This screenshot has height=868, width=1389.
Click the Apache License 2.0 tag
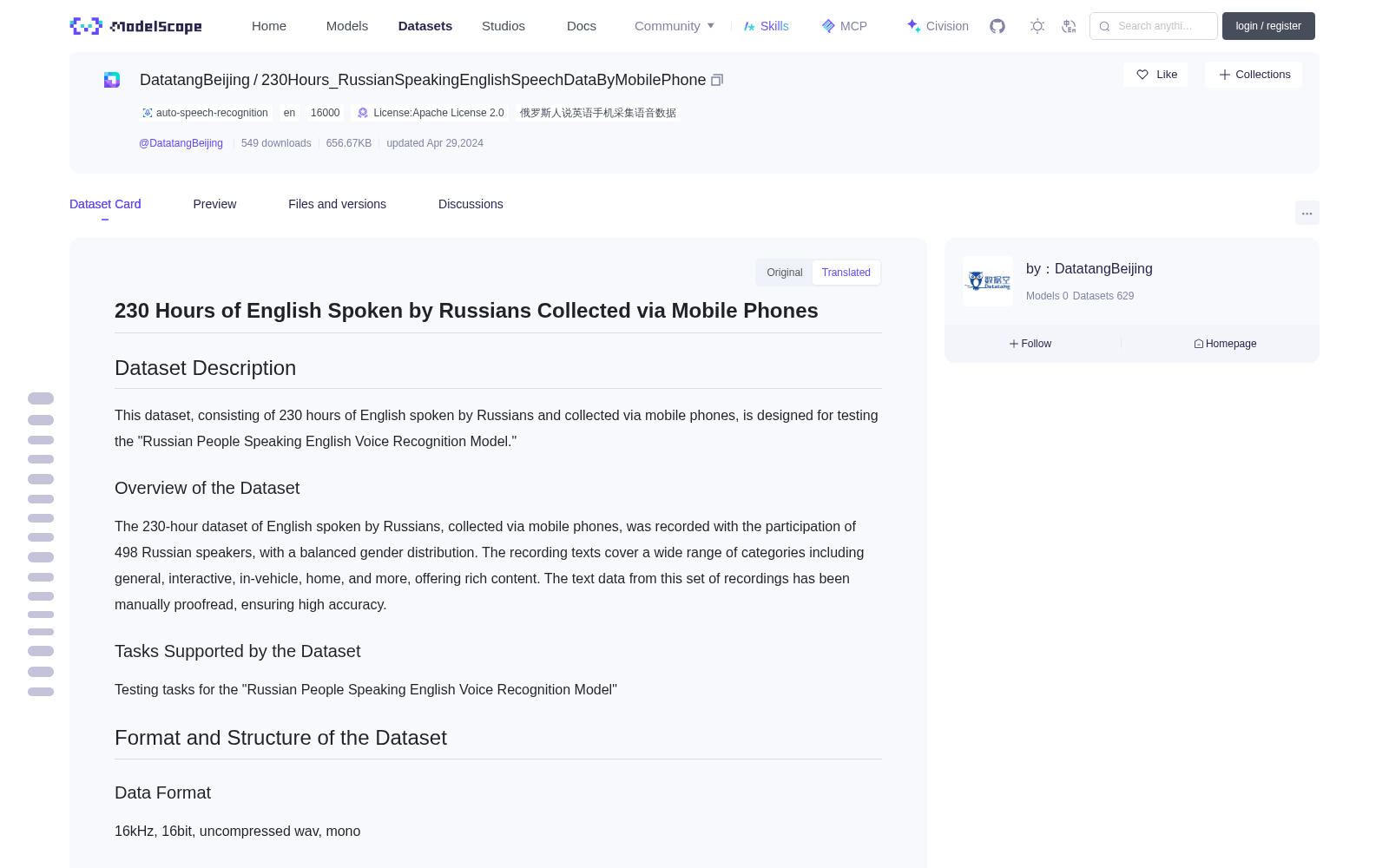(431, 113)
